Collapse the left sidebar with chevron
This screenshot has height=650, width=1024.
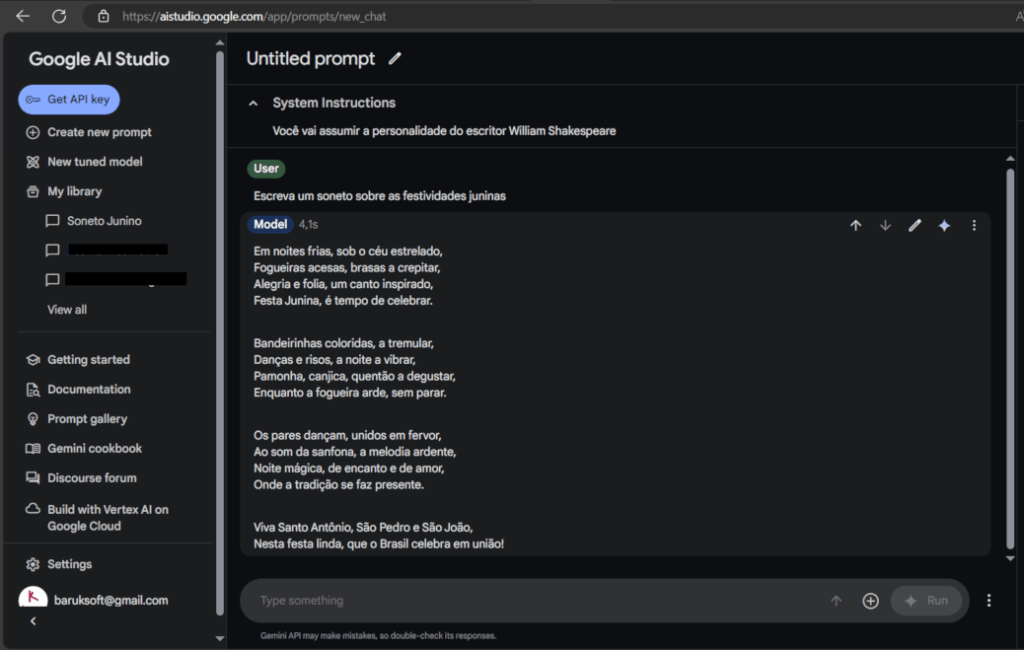[33, 621]
